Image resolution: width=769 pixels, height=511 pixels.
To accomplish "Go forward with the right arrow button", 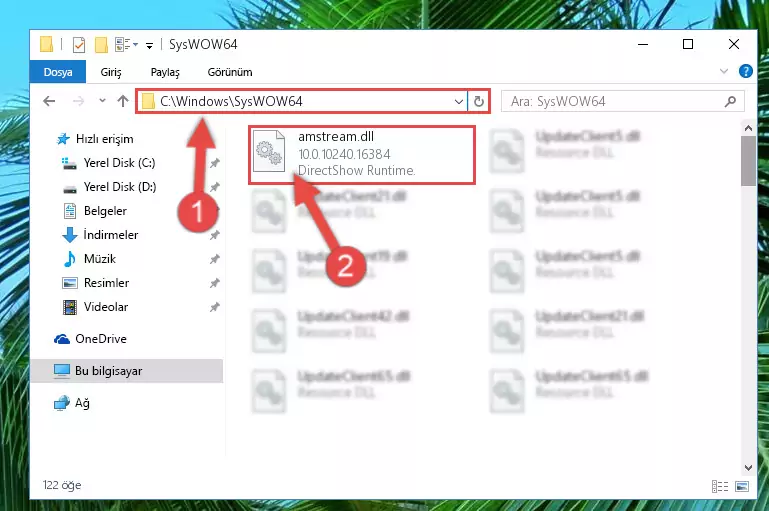I will (x=78, y=101).
